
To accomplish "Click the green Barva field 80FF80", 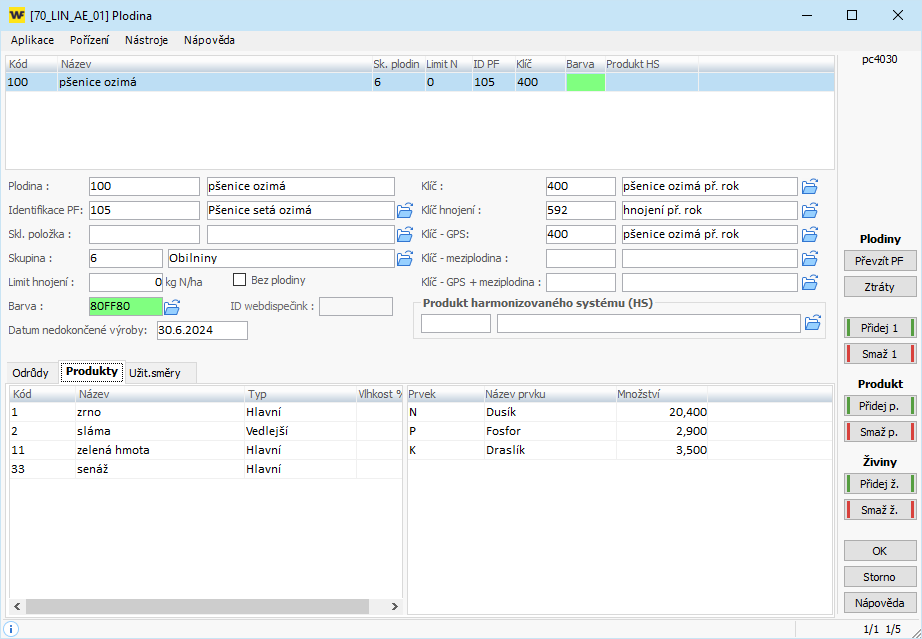I will tap(124, 306).
